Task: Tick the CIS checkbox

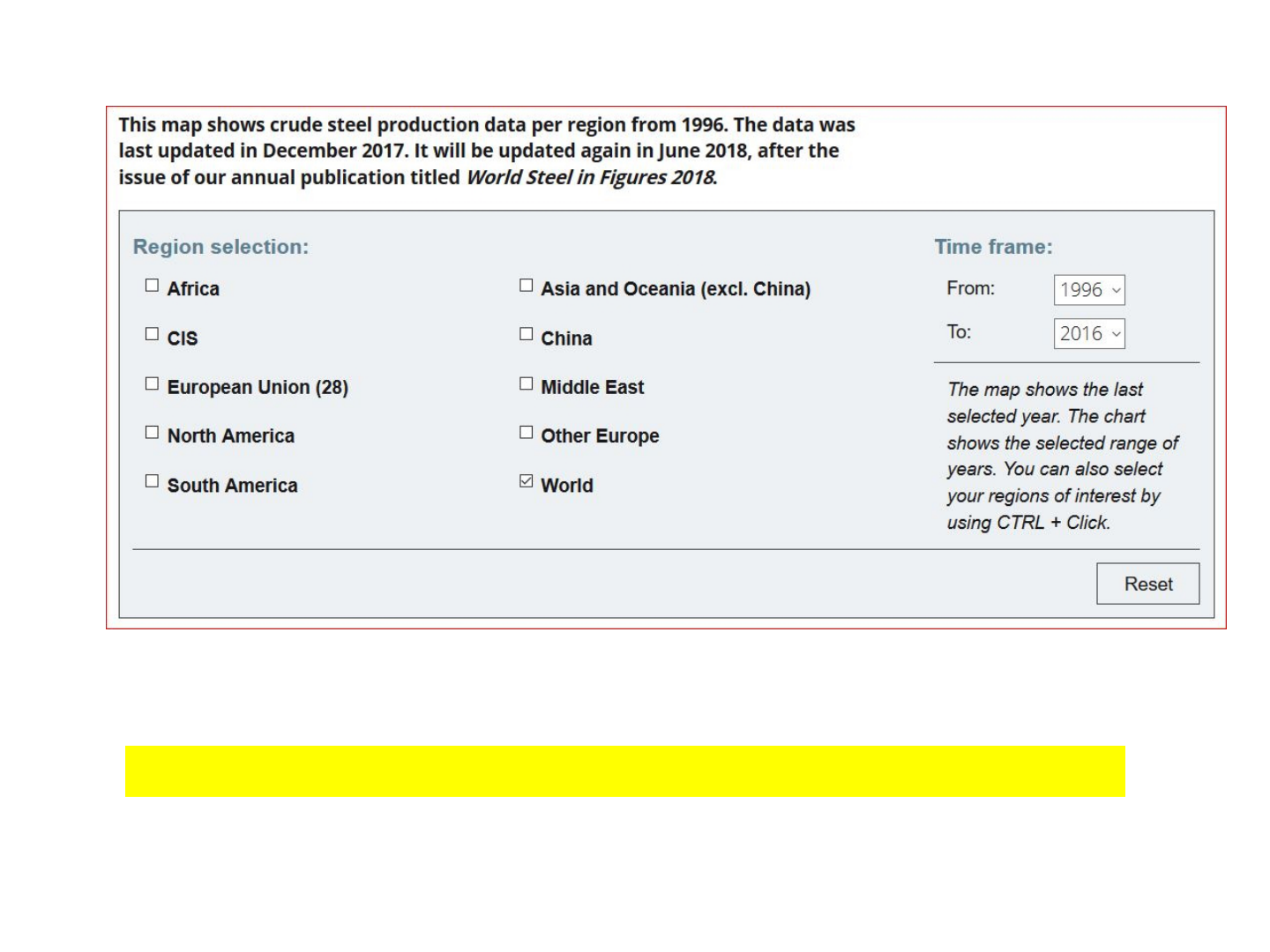Action: (x=152, y=335)
